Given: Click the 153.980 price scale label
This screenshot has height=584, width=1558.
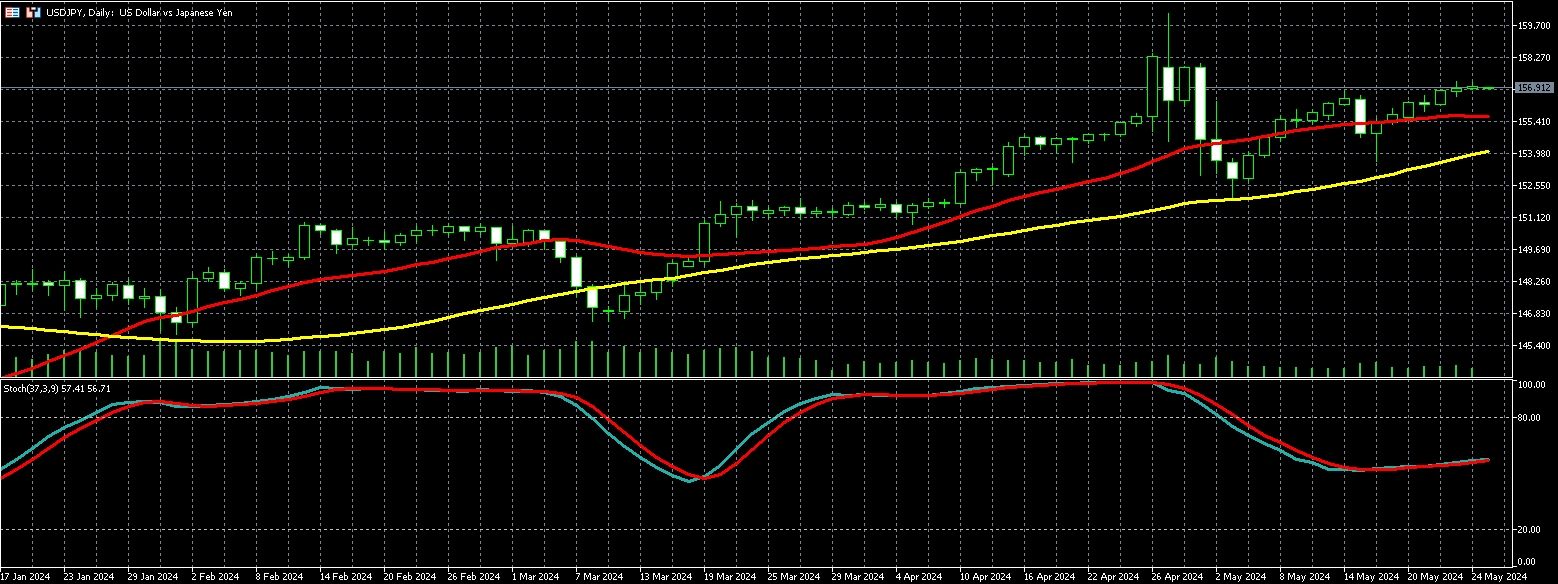Looking at the screenshot, I should pos(1534,153).
